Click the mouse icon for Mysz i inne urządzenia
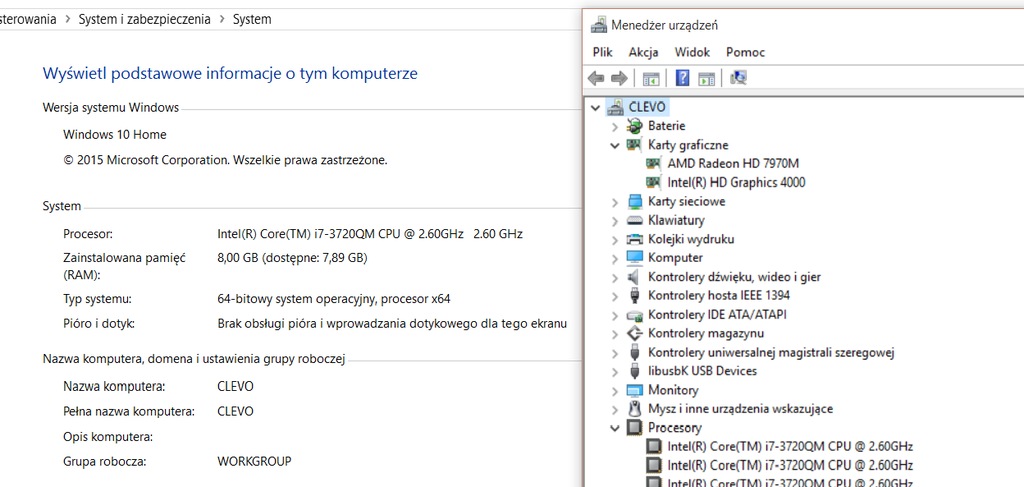This screenshot has height=487, width=1024. [634, 409]
